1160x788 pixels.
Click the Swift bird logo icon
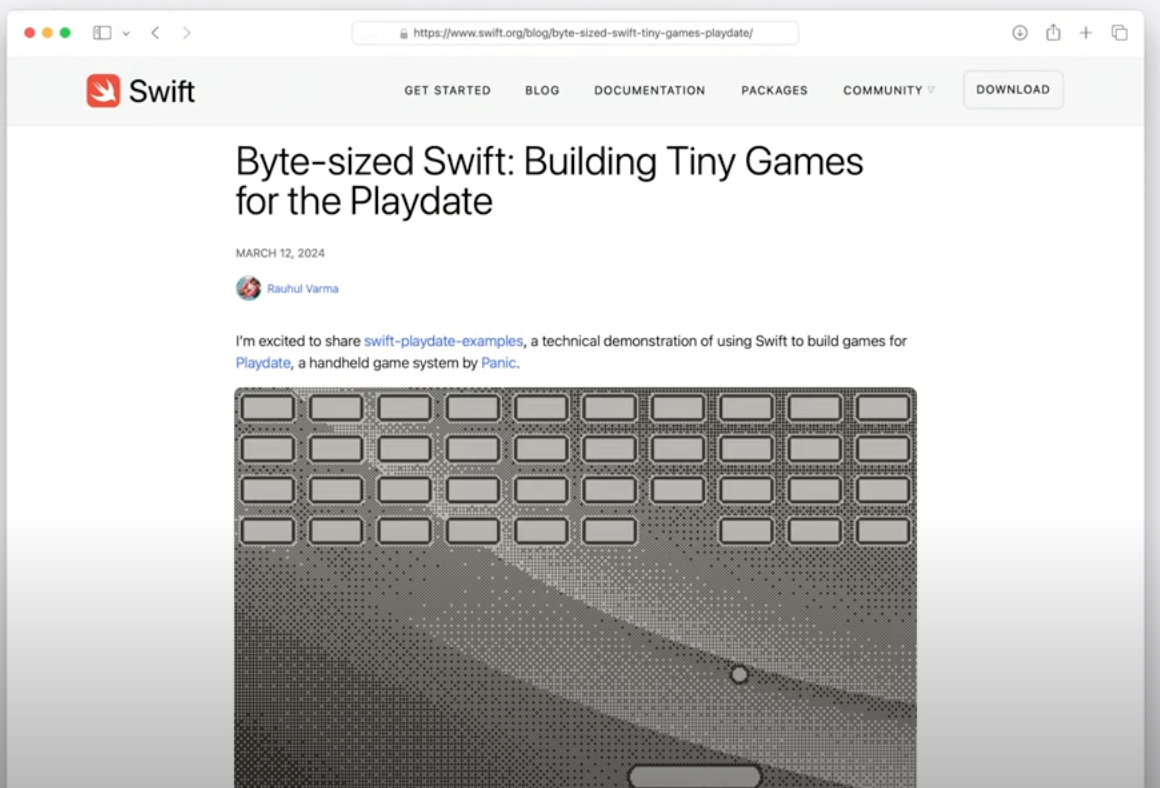103,90
